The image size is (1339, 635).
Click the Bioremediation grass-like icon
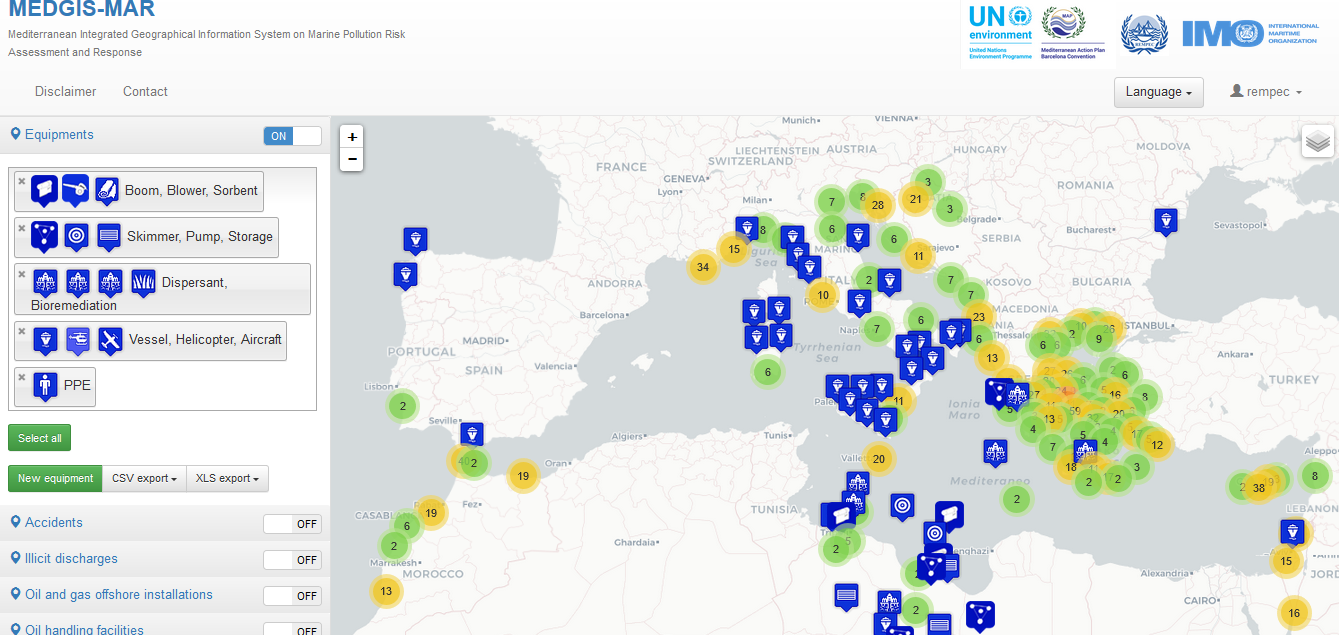[143, 283]
